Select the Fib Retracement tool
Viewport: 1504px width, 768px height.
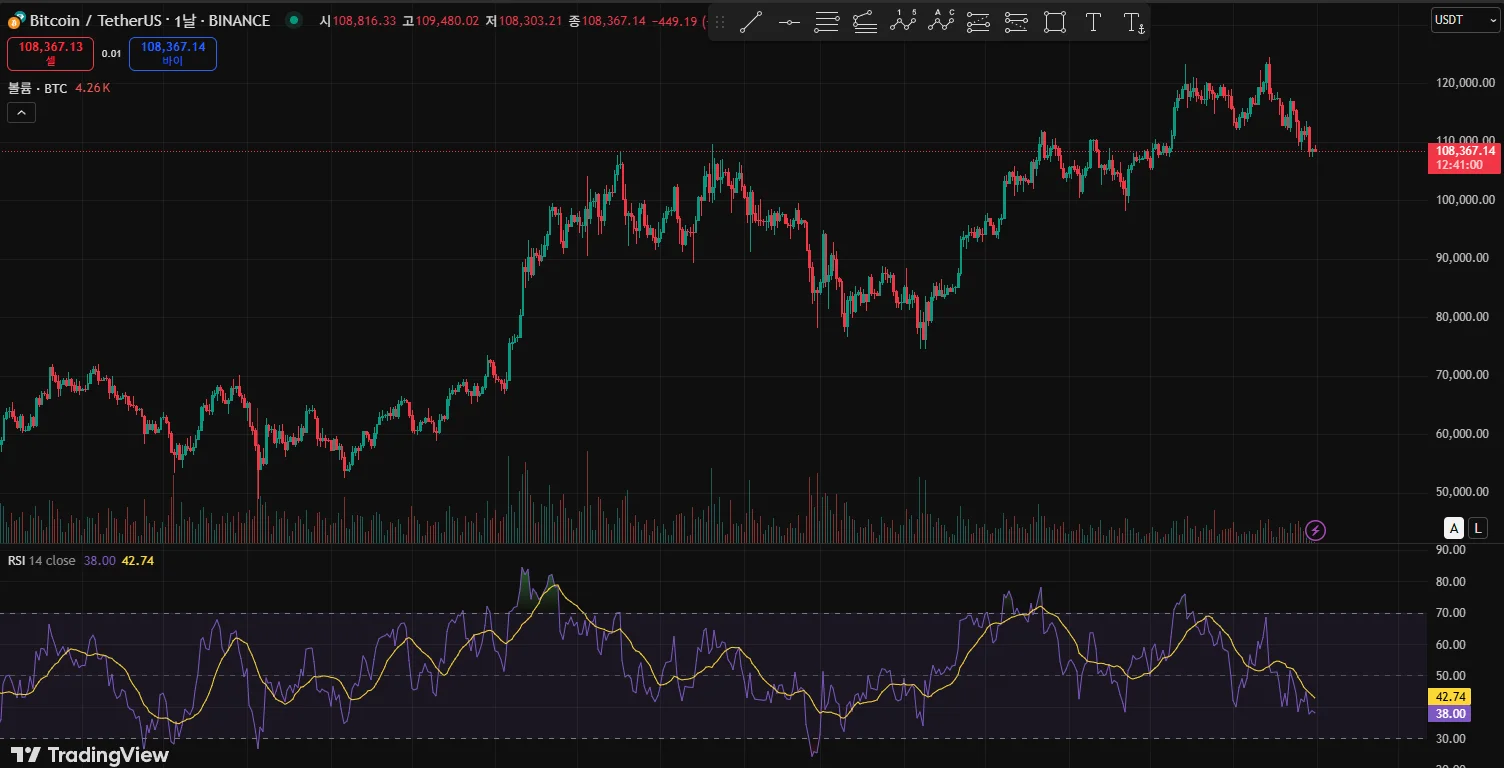(x=826, y=22)
